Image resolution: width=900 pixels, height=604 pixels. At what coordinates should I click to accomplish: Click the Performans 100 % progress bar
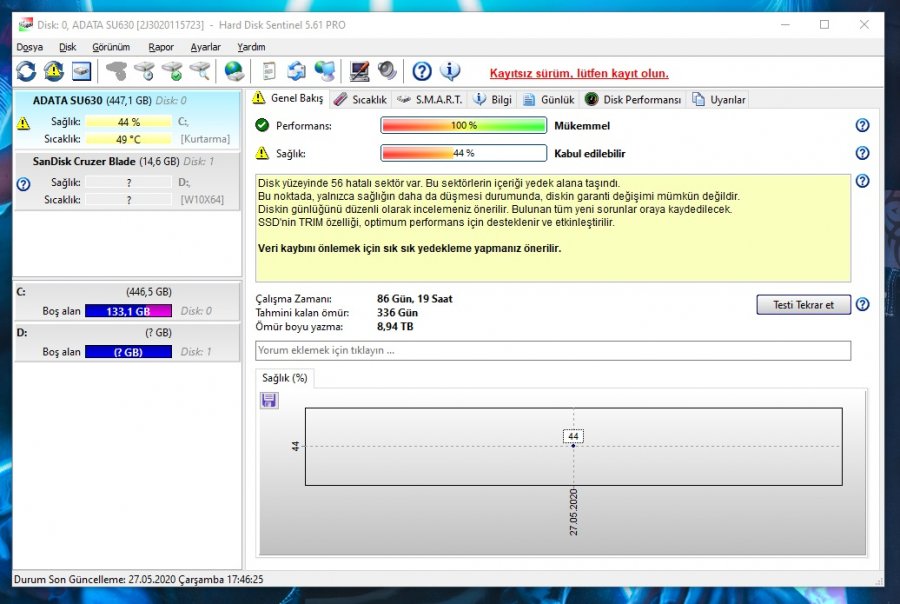[x=463, y=125]
